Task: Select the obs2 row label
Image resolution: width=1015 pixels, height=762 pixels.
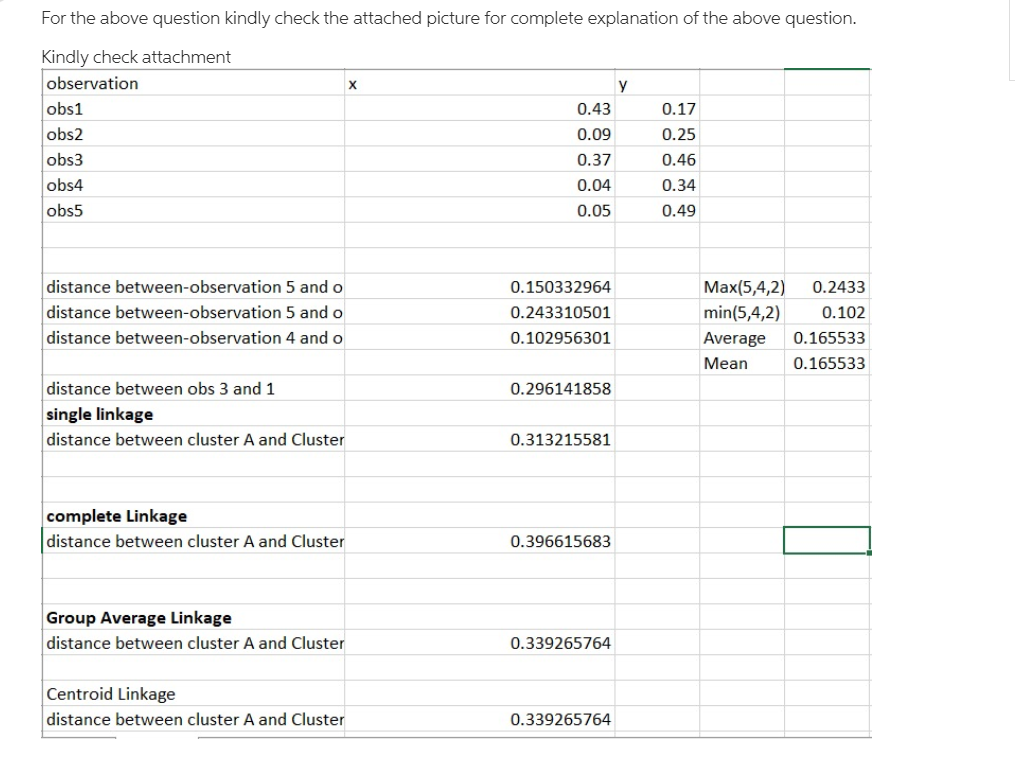Action: point(193,134)
